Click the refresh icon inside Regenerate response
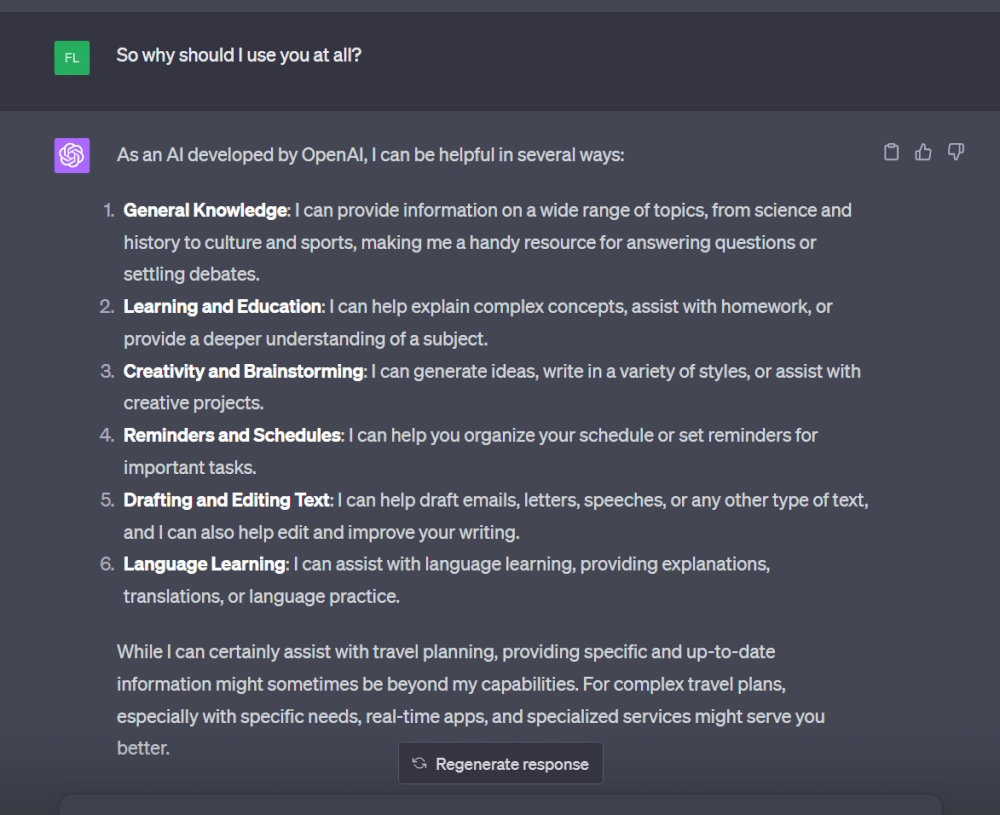 tap(417, 763)
